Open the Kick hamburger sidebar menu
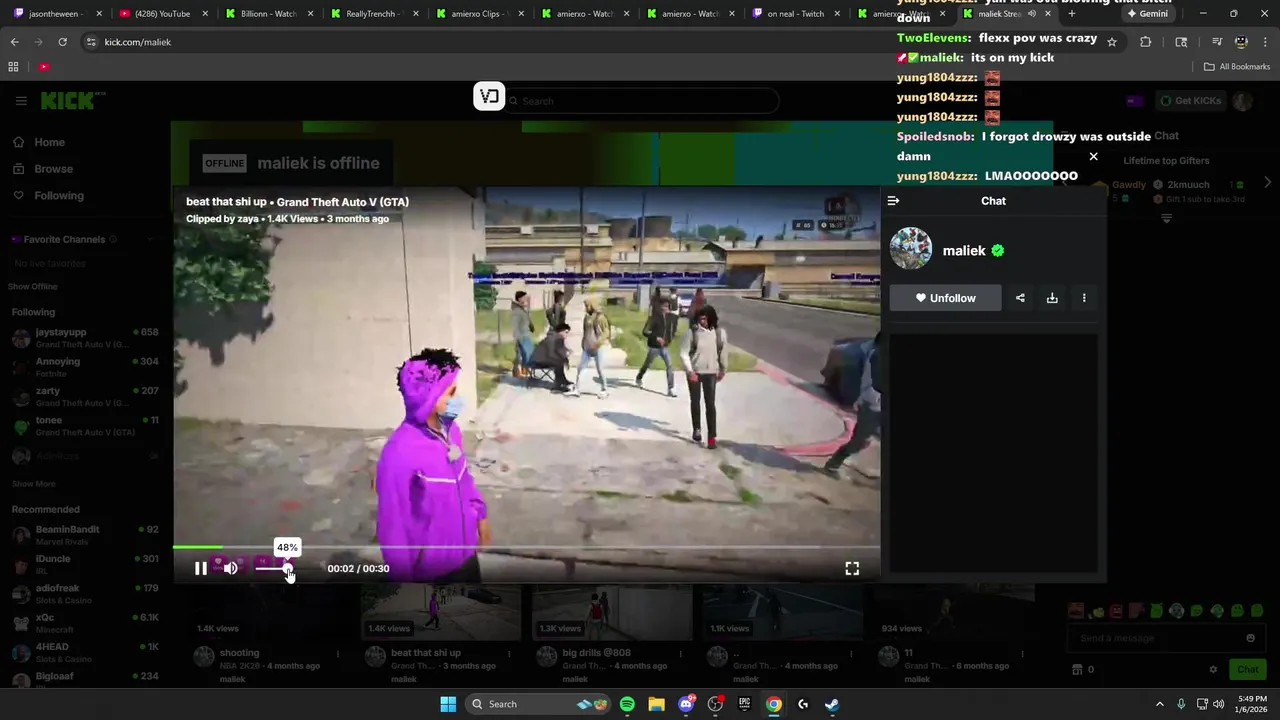The image size is (1280, 720). [21, 101]
